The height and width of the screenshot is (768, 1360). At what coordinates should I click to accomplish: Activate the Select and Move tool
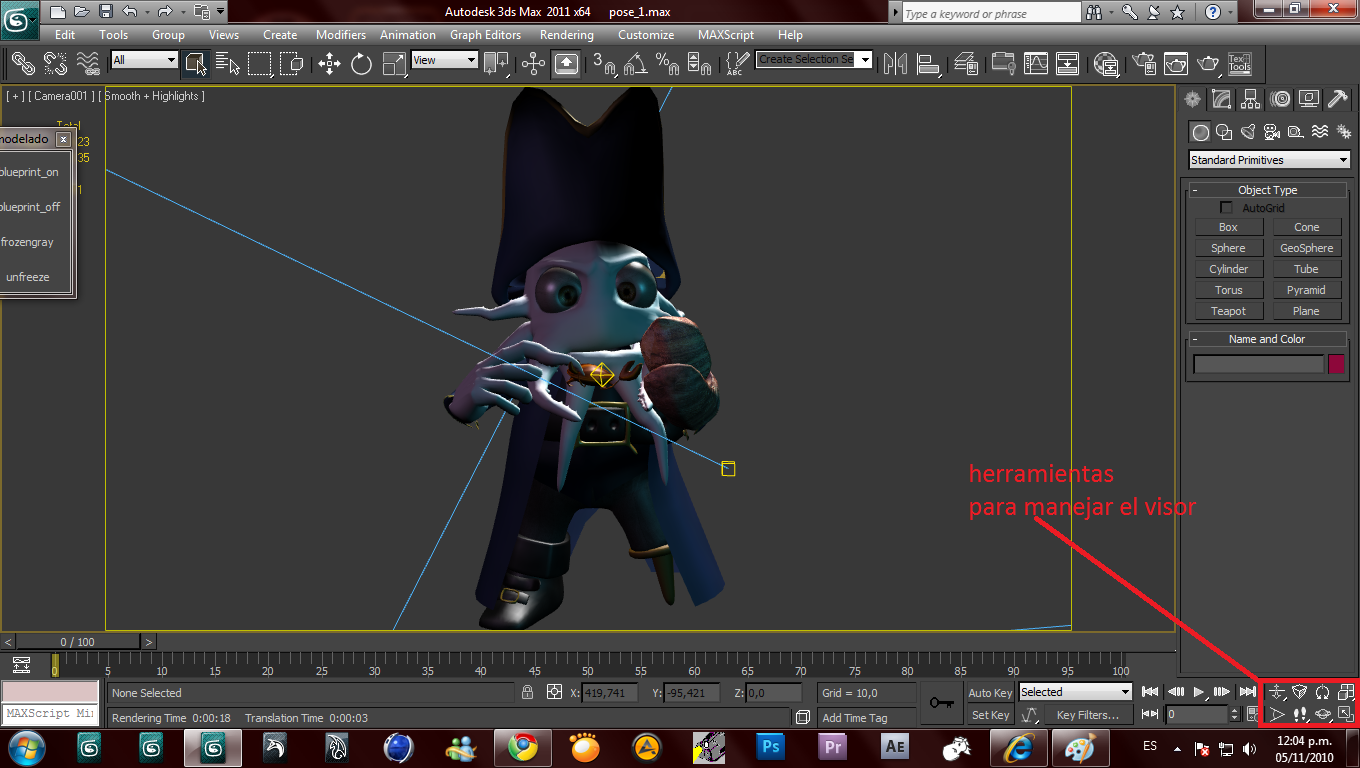(329, 64)
